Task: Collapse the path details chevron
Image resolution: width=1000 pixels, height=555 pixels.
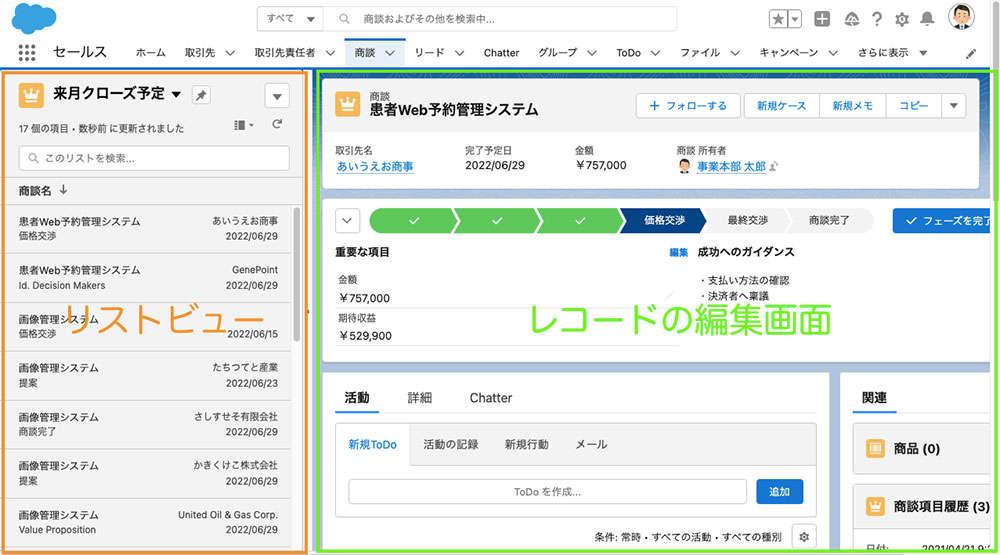Action: pos(347,220)
